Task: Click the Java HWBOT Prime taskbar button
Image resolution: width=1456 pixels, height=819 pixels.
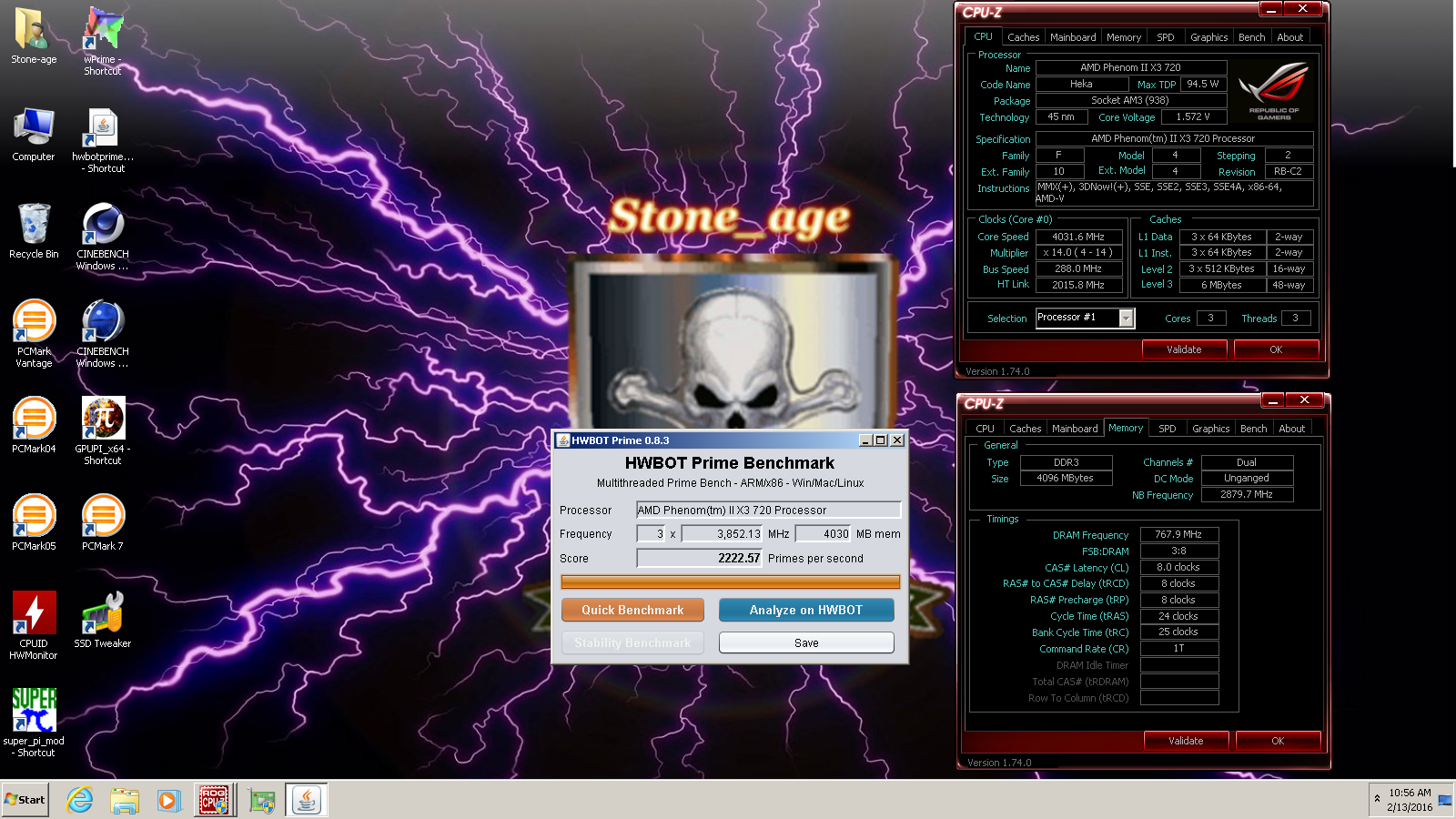Action: [x=307, y=800]
